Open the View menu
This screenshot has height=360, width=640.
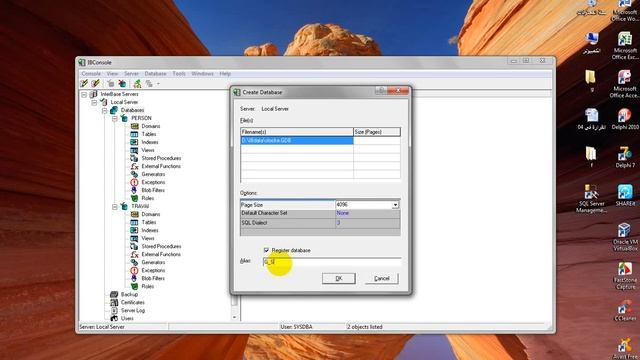click(112, 73)
